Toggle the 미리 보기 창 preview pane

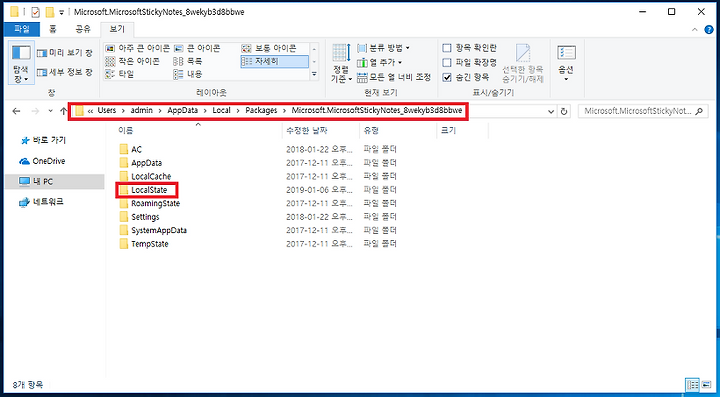coord(64,53)
